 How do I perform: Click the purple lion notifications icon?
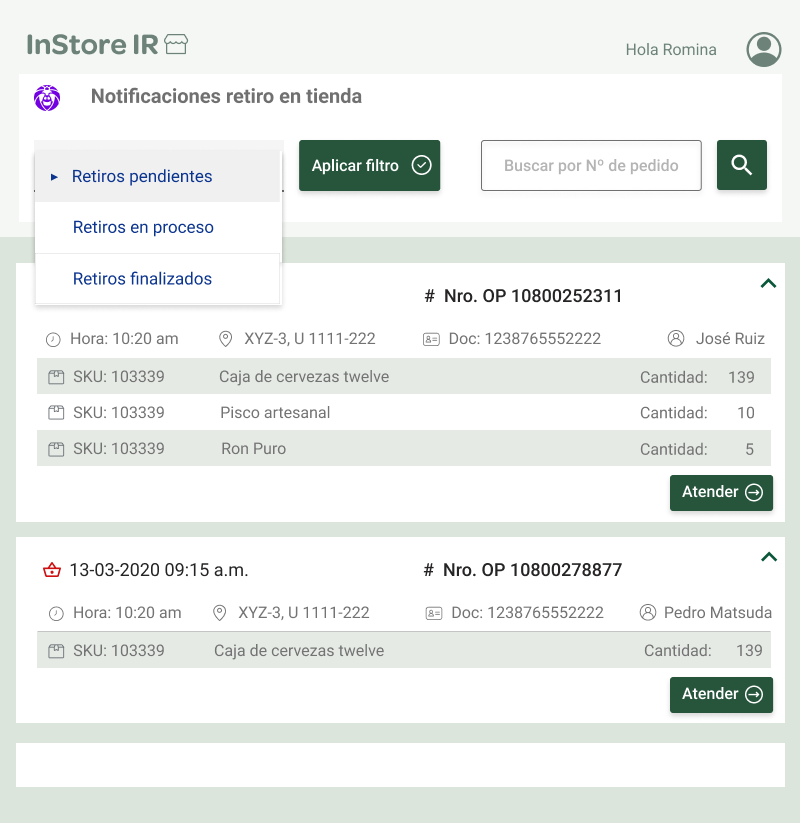47,98
